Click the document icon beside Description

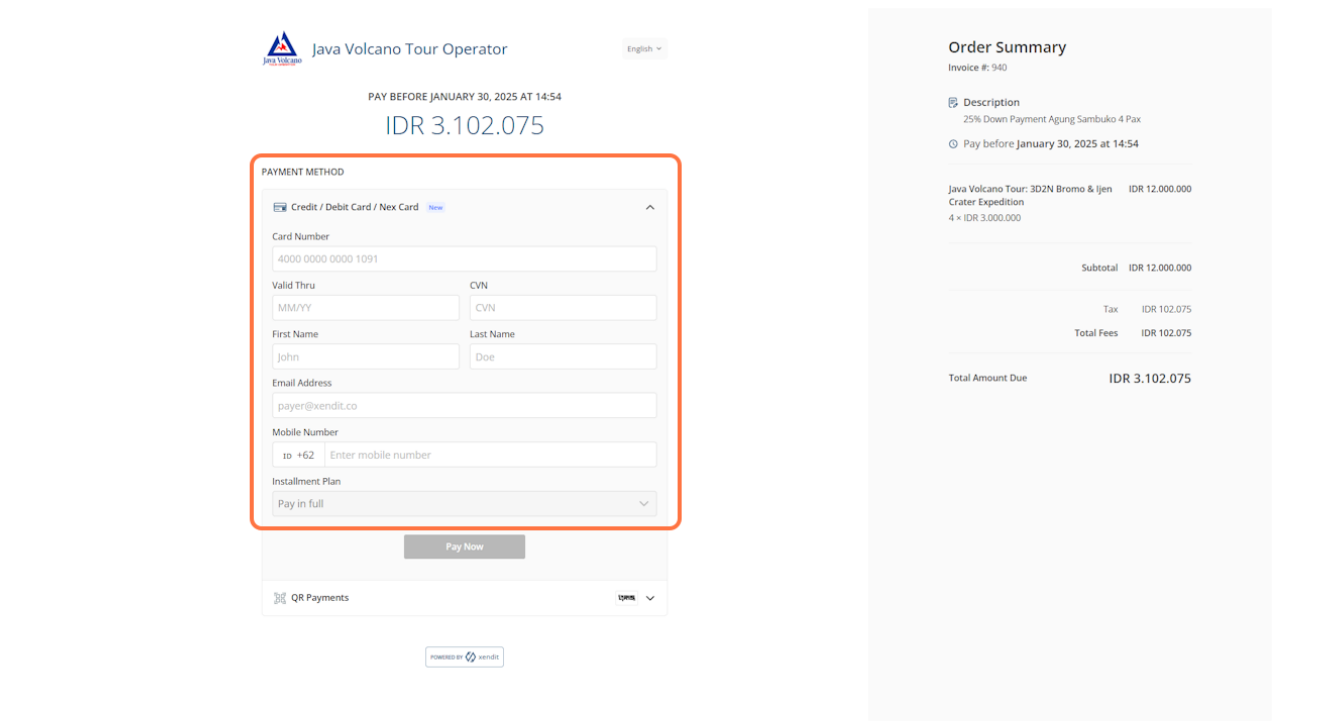tap(952, 102)
